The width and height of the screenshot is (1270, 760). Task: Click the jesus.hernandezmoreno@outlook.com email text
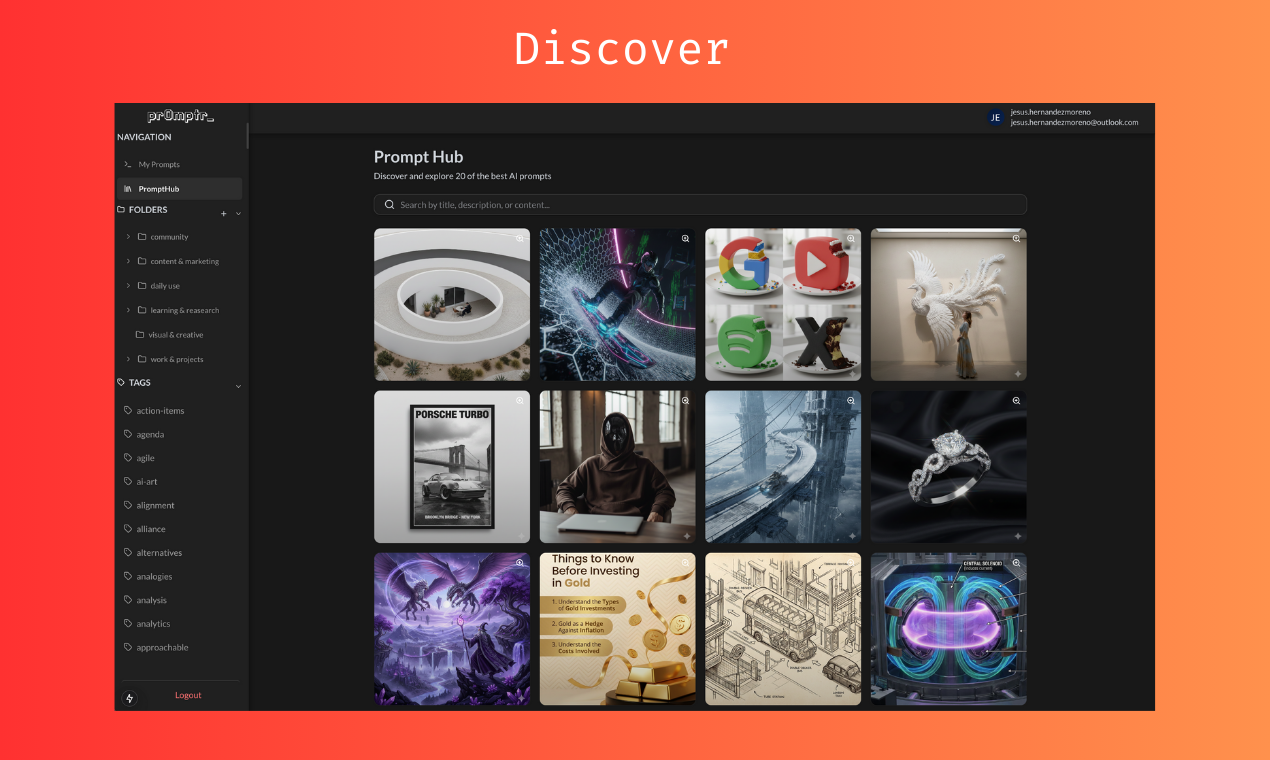click(1074, 123)
